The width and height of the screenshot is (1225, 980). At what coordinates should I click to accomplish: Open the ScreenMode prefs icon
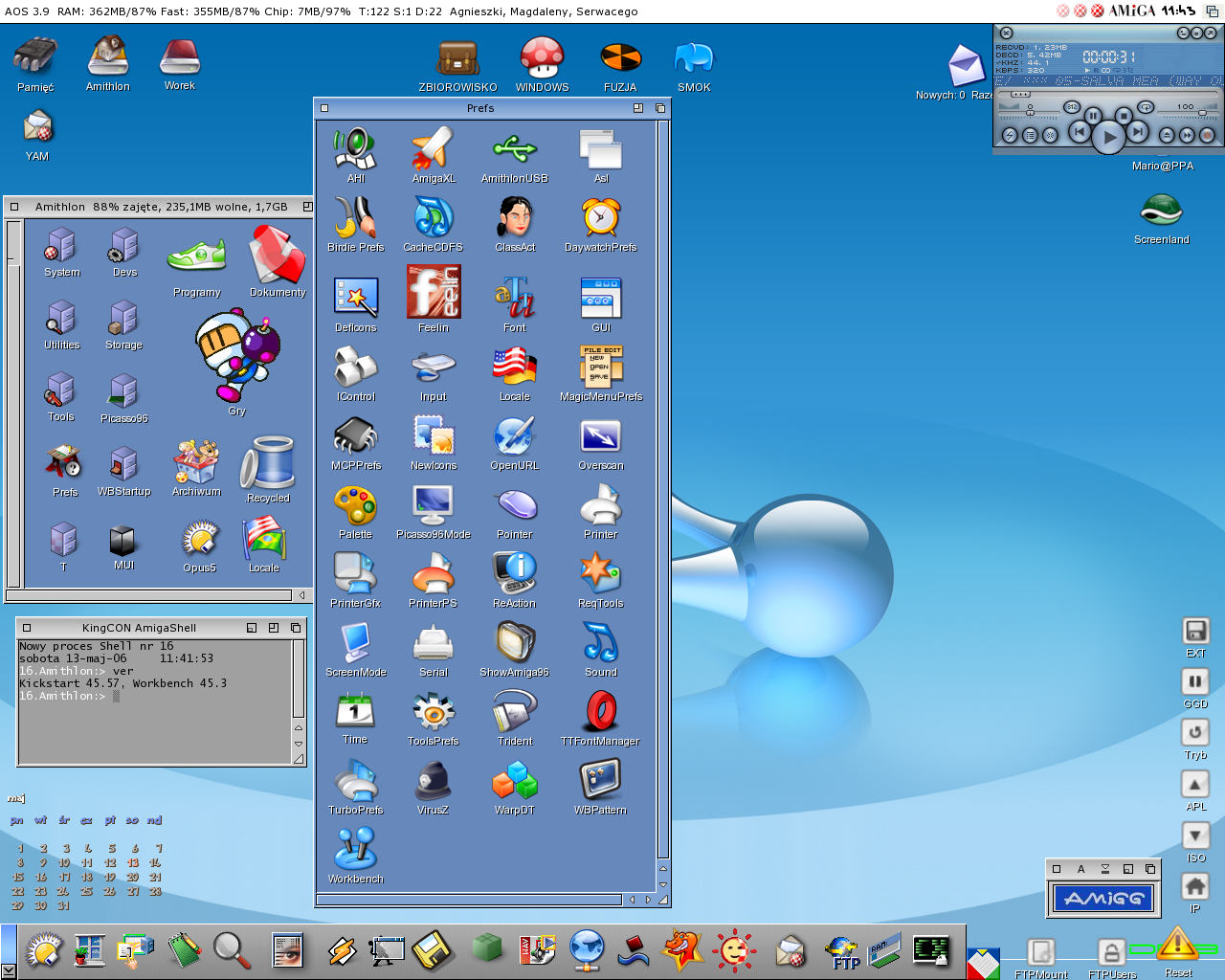tap(355, 642)
